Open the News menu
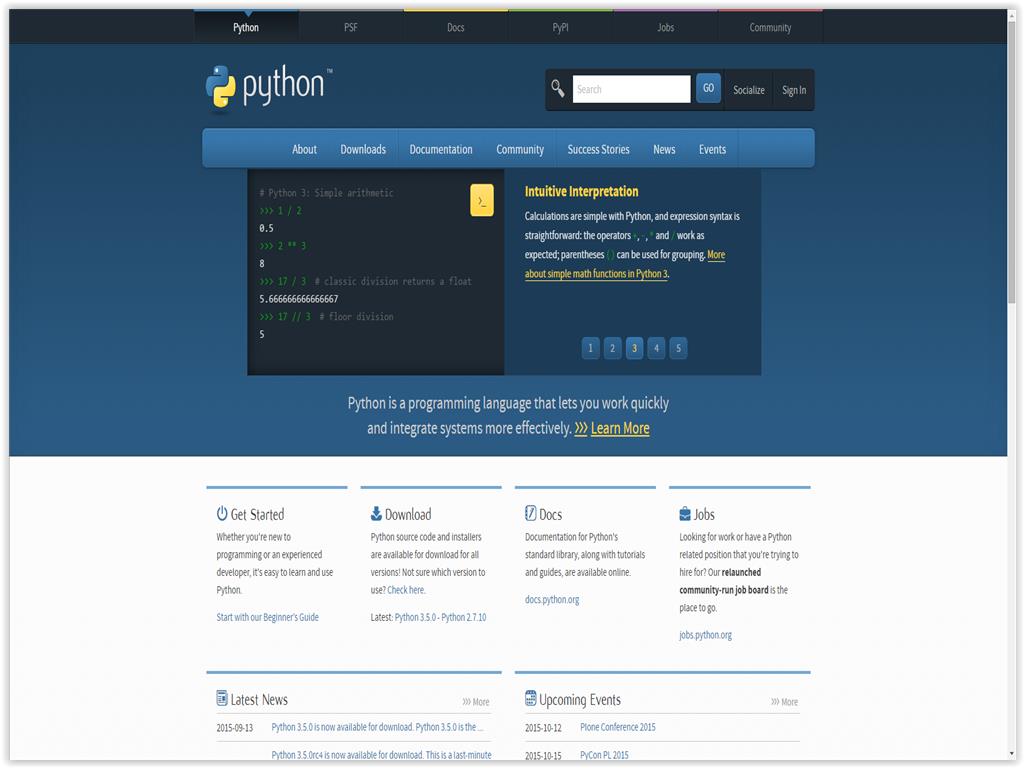The width and height of the screenshot is (1024, 768). (664, 150)
